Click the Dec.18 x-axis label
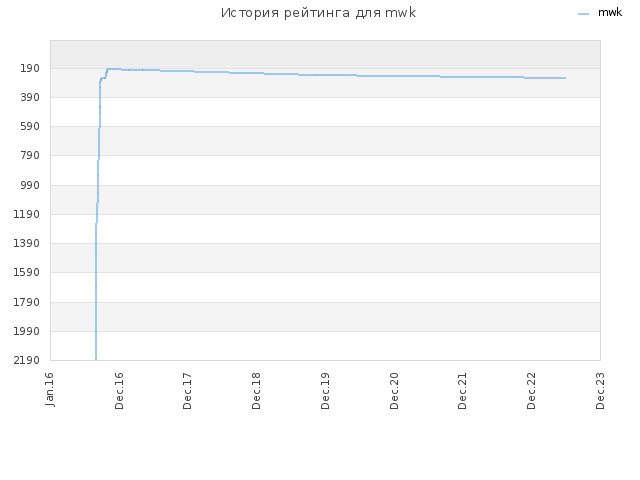The width and height of the screenshot is (640, 480). [256, 391]
